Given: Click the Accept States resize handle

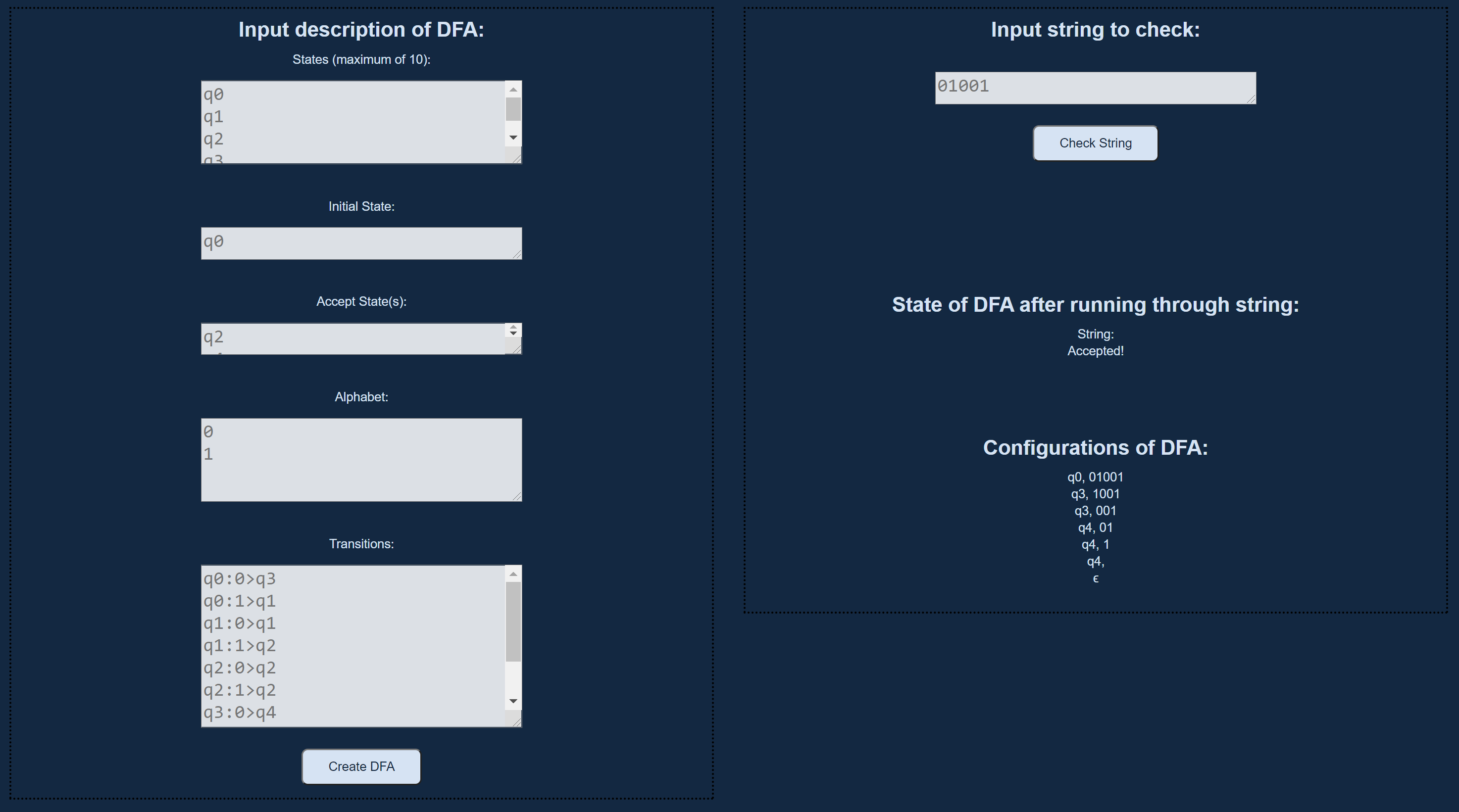Looking at the screenshot, I should pos(516,349).
